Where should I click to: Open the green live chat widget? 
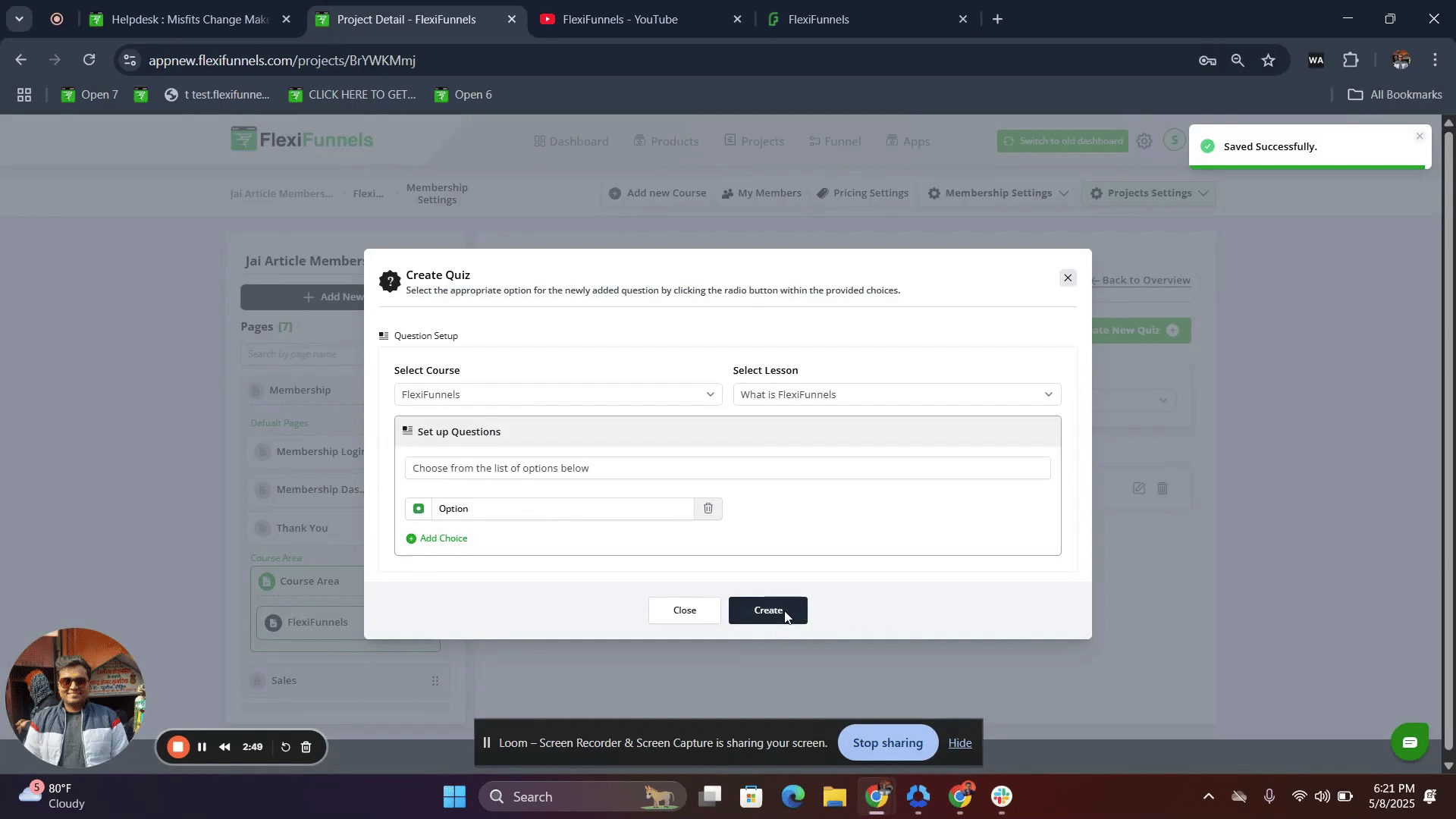click(x=1409, y=742)
